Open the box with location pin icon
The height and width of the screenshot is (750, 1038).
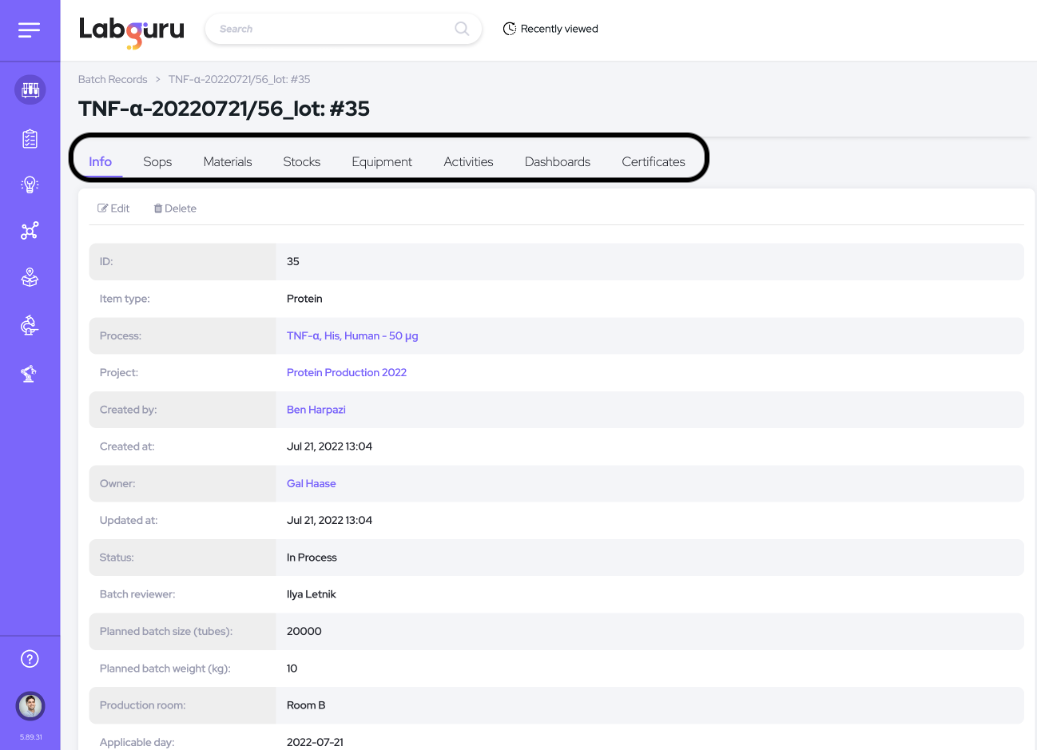point(30,278)
